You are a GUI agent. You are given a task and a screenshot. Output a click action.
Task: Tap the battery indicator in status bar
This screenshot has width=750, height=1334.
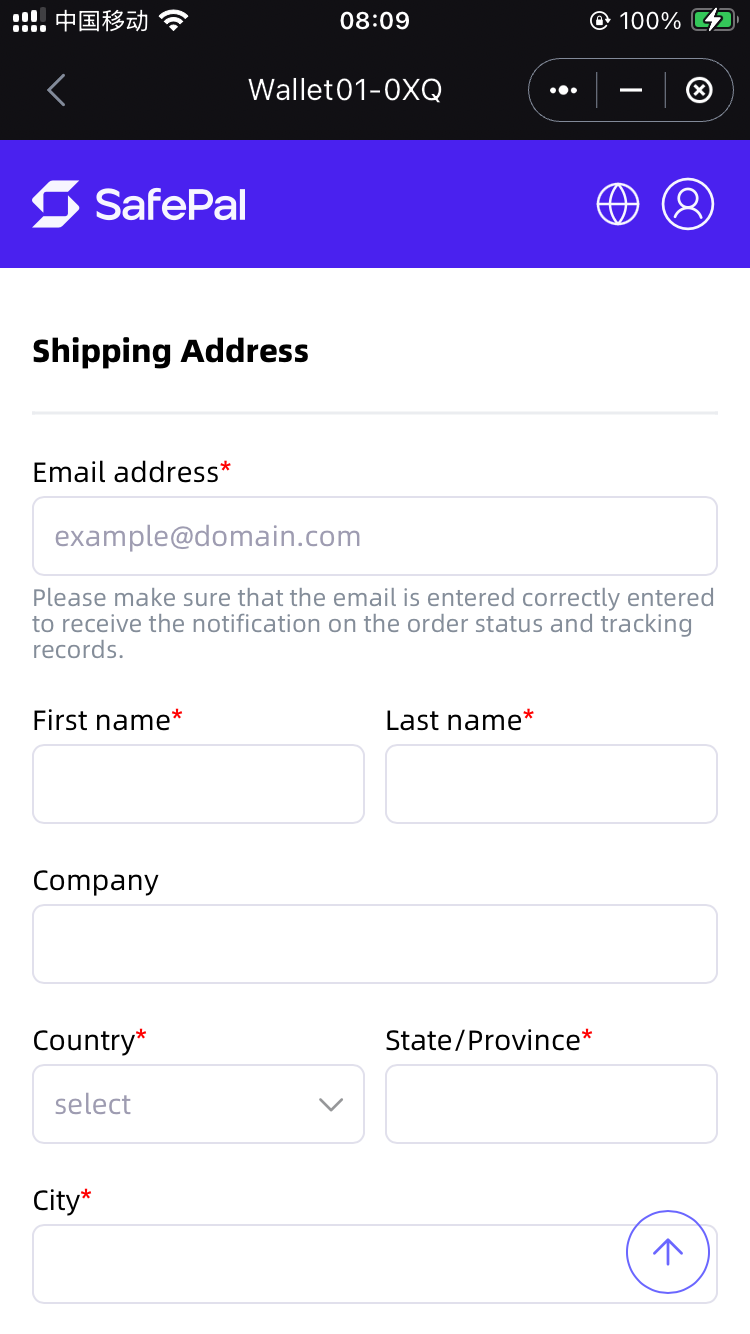point(714,20)
